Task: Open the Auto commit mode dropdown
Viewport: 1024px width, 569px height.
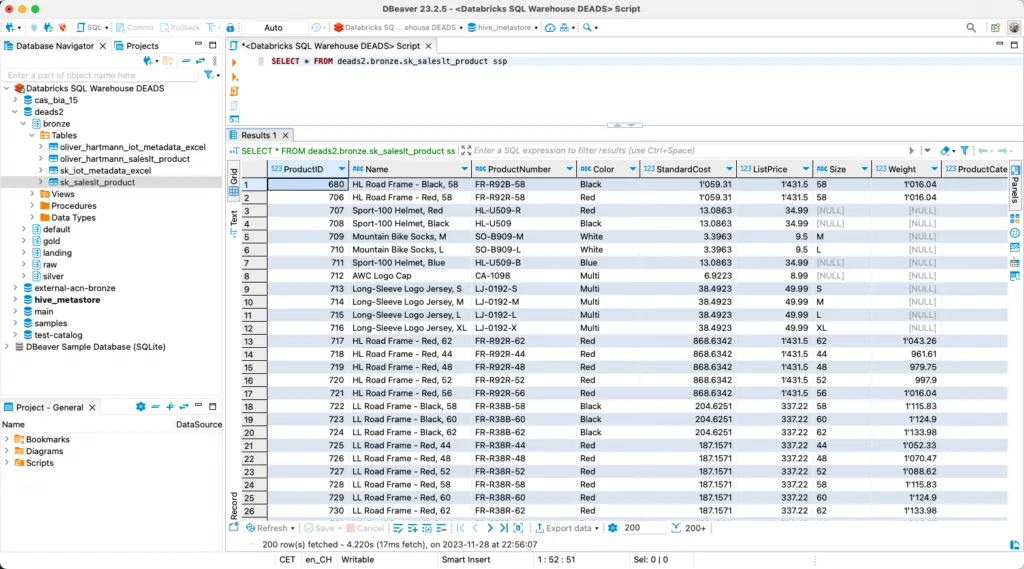Action: (273, 28)
